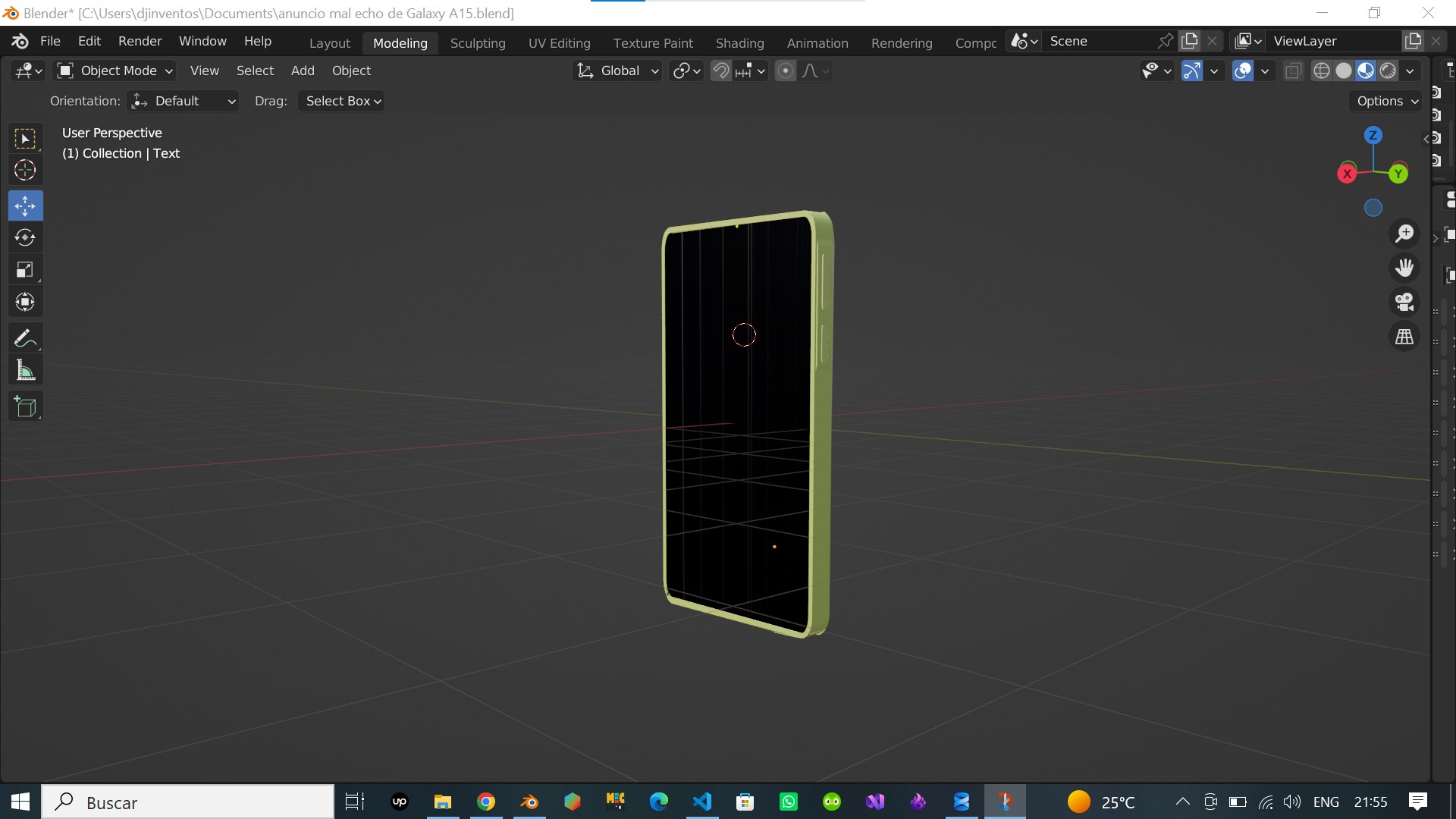Switch perspective/orthographic grid icon
Image resolution: width=1456 pixels, height=819 pixels.
click(x=1404, y=336)
